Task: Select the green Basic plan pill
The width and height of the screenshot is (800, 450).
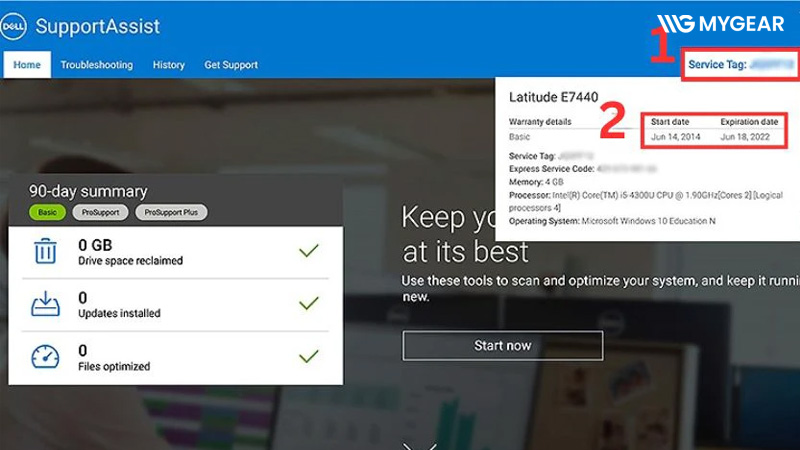Action: click(47, 213)
